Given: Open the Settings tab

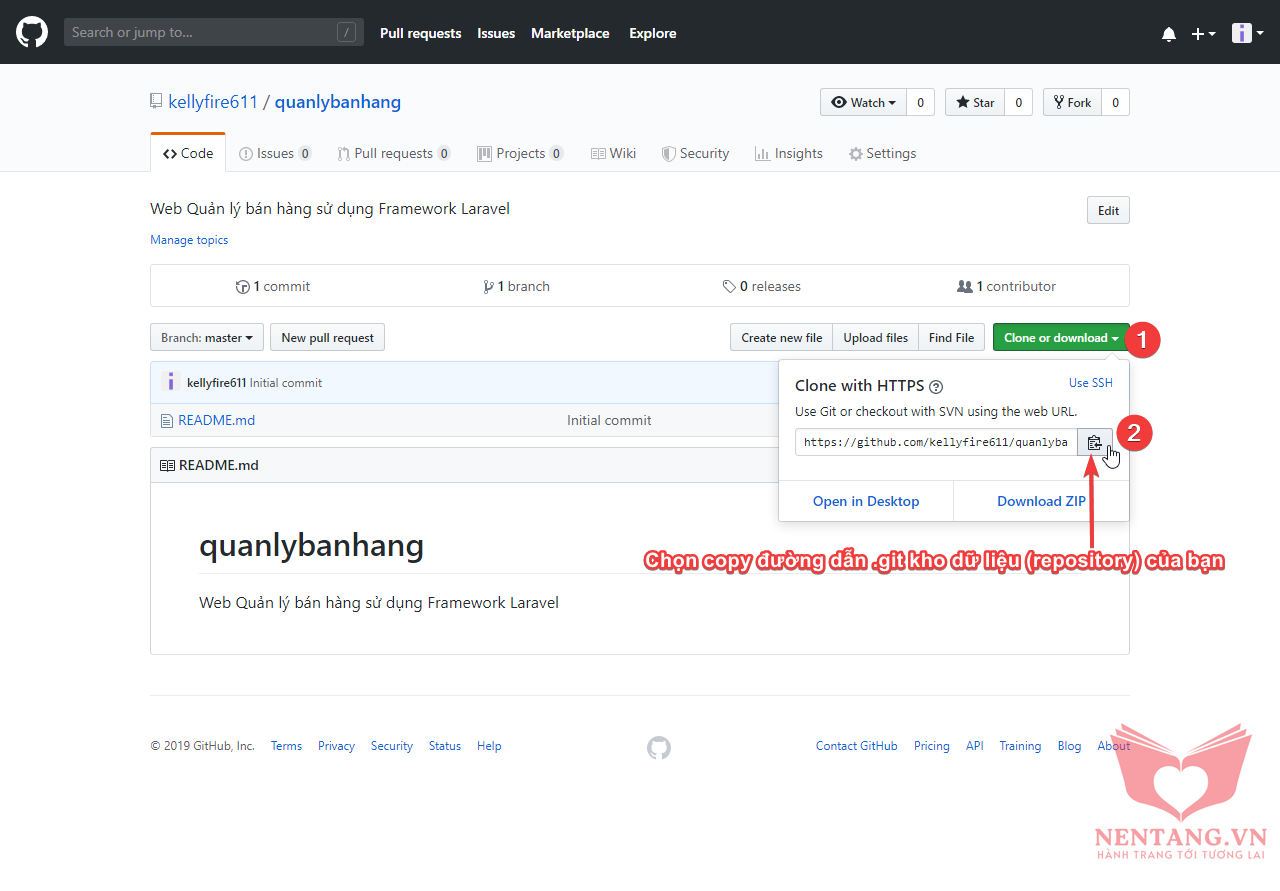Looking at the screenshot, I should (882, 153).
